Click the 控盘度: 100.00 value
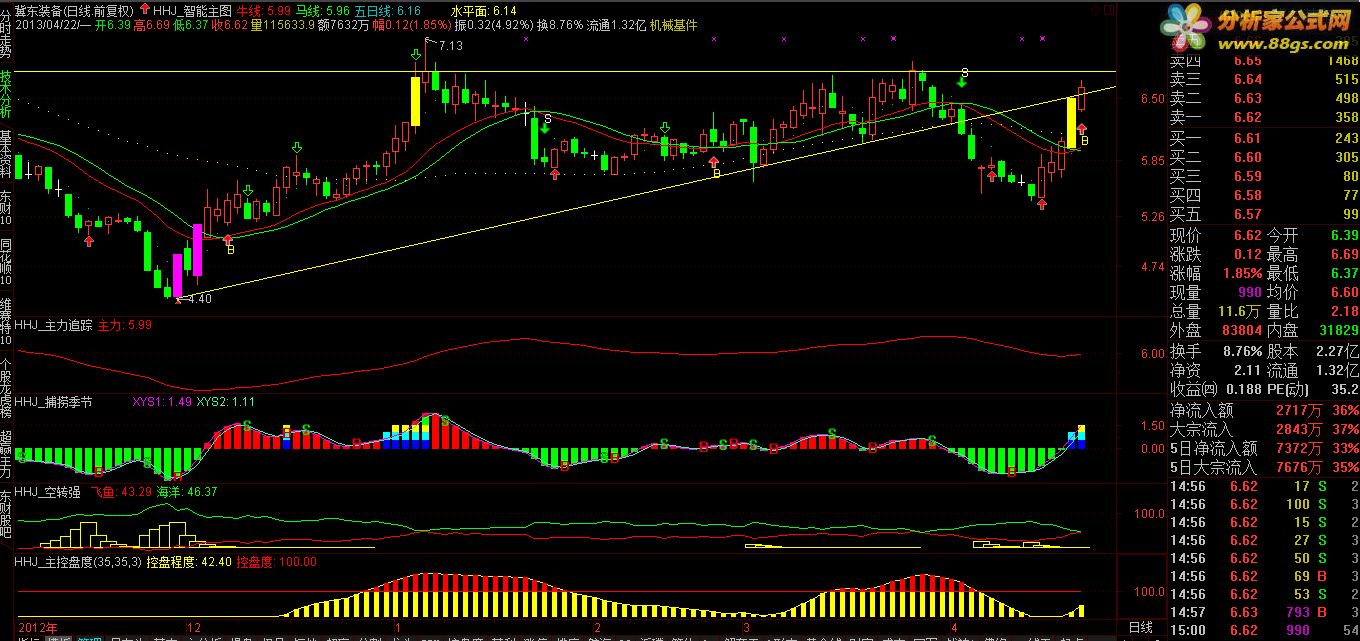 pyautogui.click(x=276, y=563)
